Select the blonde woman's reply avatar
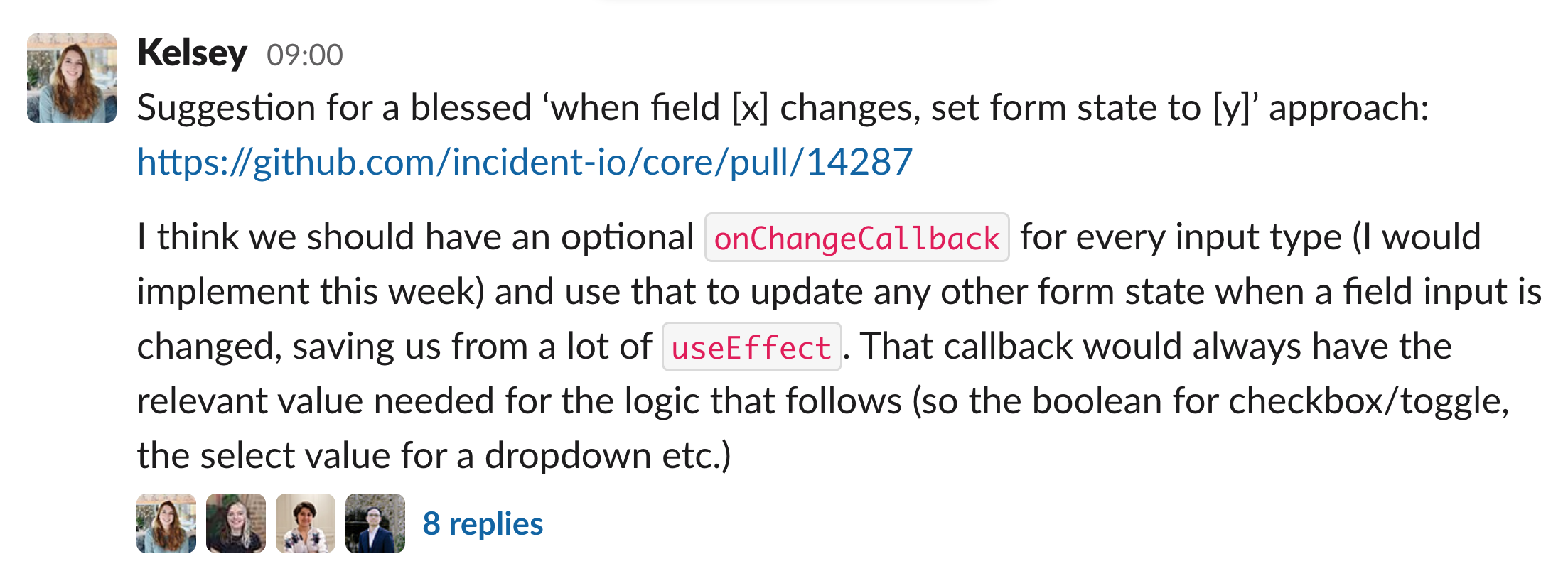The image size is (1568, 571). (x=236, y=523)
